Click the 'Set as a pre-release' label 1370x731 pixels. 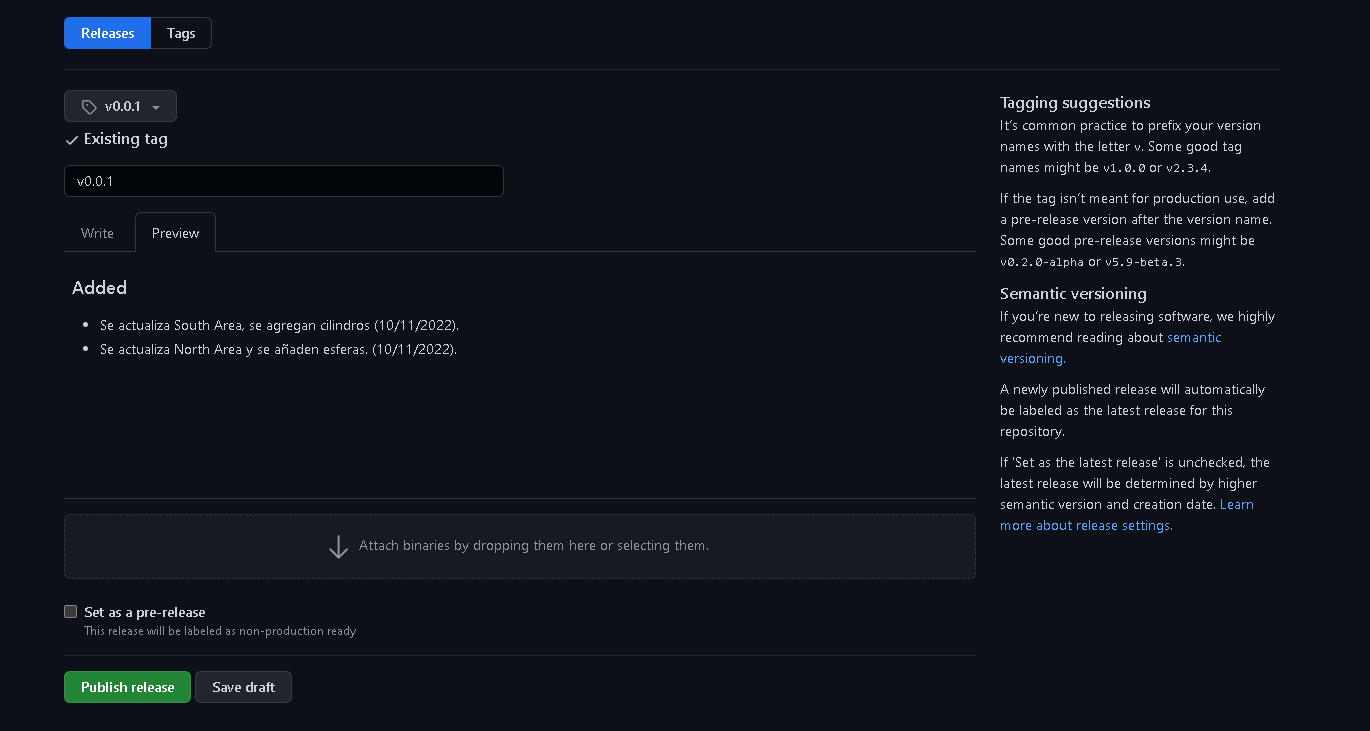coord(145,612)
